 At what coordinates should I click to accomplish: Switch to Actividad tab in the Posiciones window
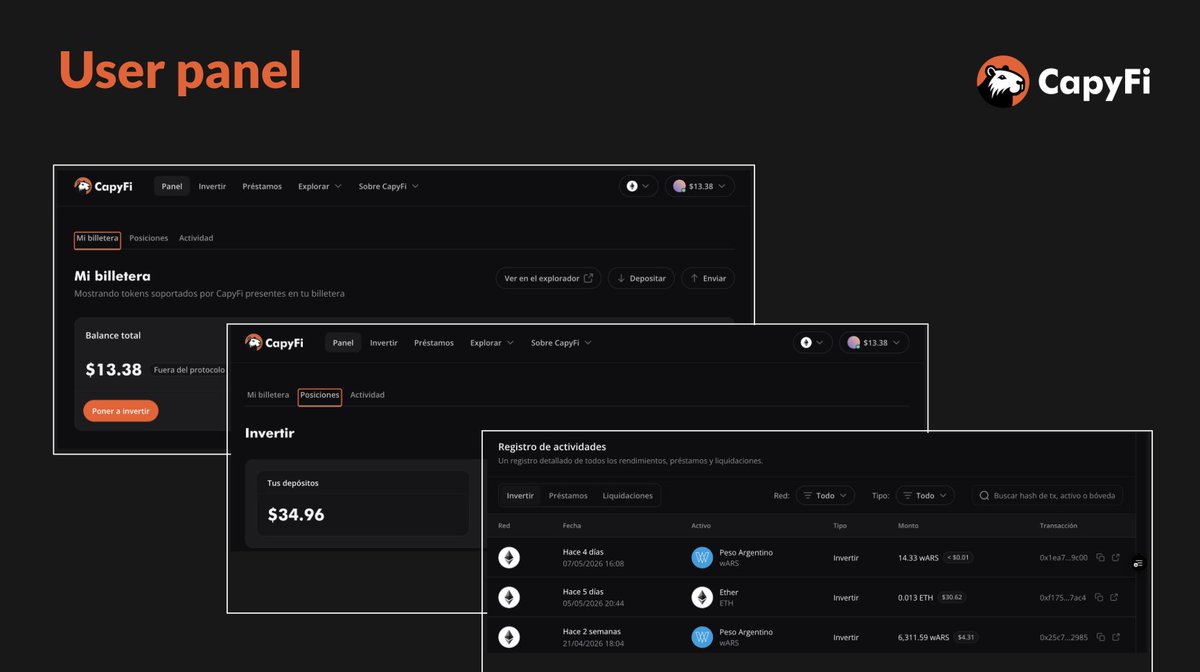[367, 395]
